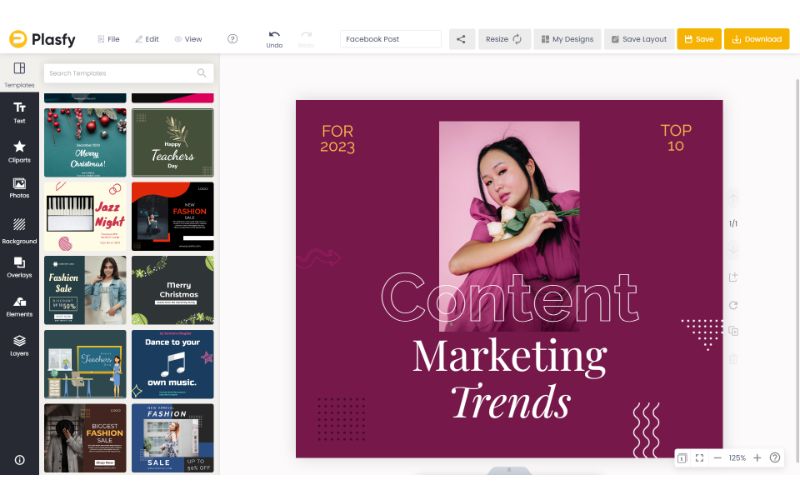Viewport: 800px width, 500px height.
Task: Zoom out with the minus icon
Action: (x=717, y=458)
